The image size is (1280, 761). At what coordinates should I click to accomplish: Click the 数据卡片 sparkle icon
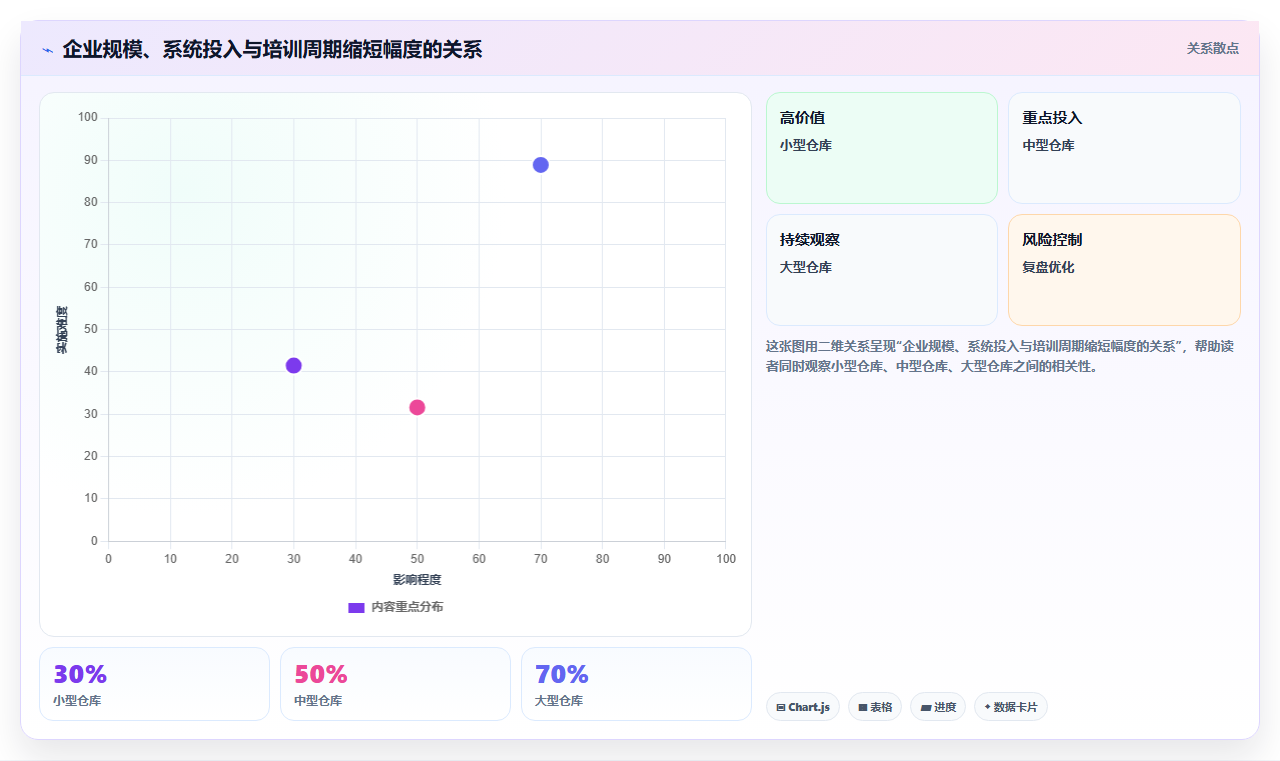987,707
